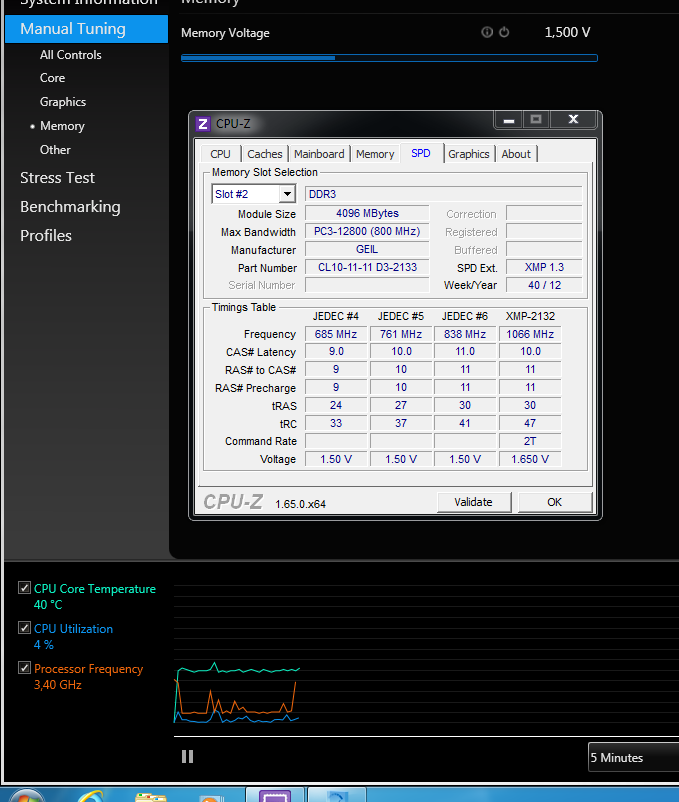Close the CPU-Z window

click(573, 120)
